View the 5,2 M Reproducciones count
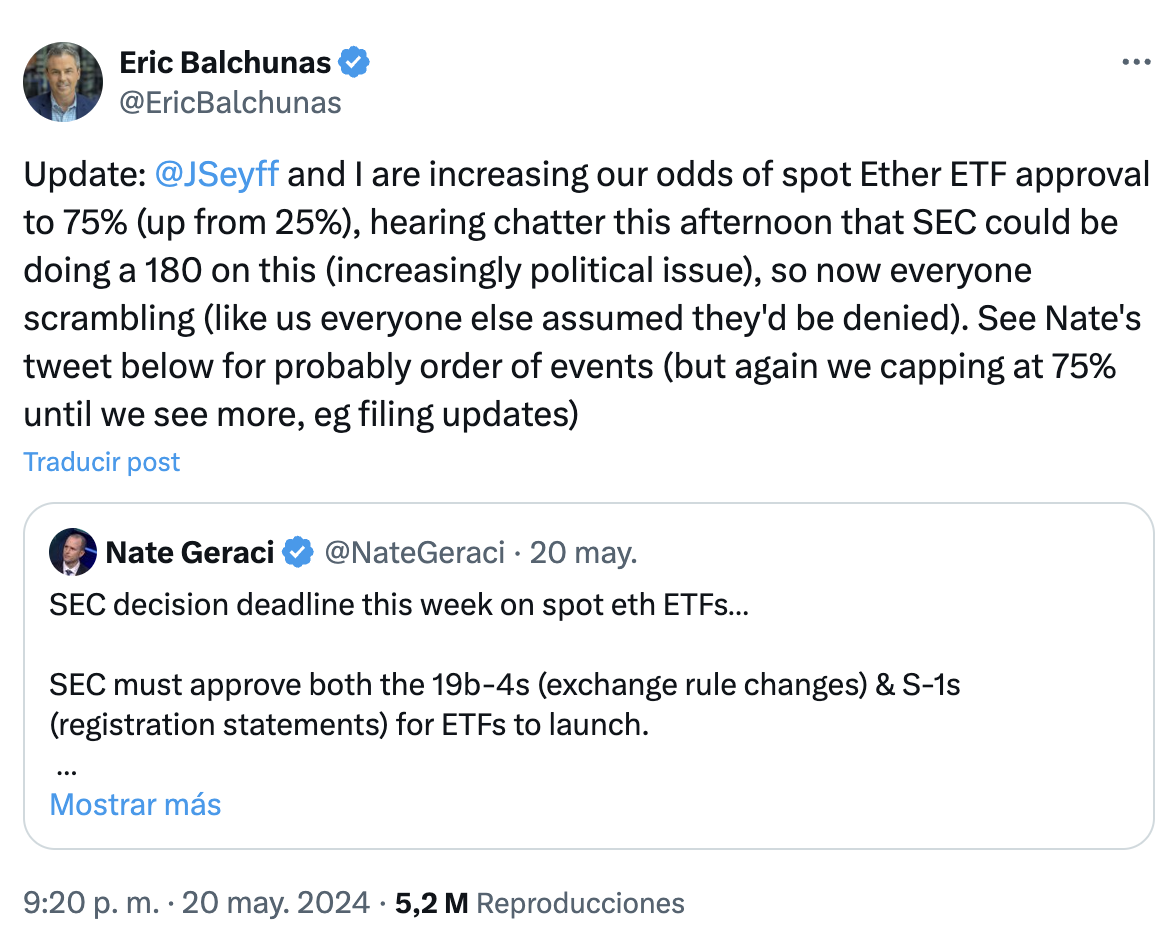Viewport: 1176px width, 948px height. point(540,903)
